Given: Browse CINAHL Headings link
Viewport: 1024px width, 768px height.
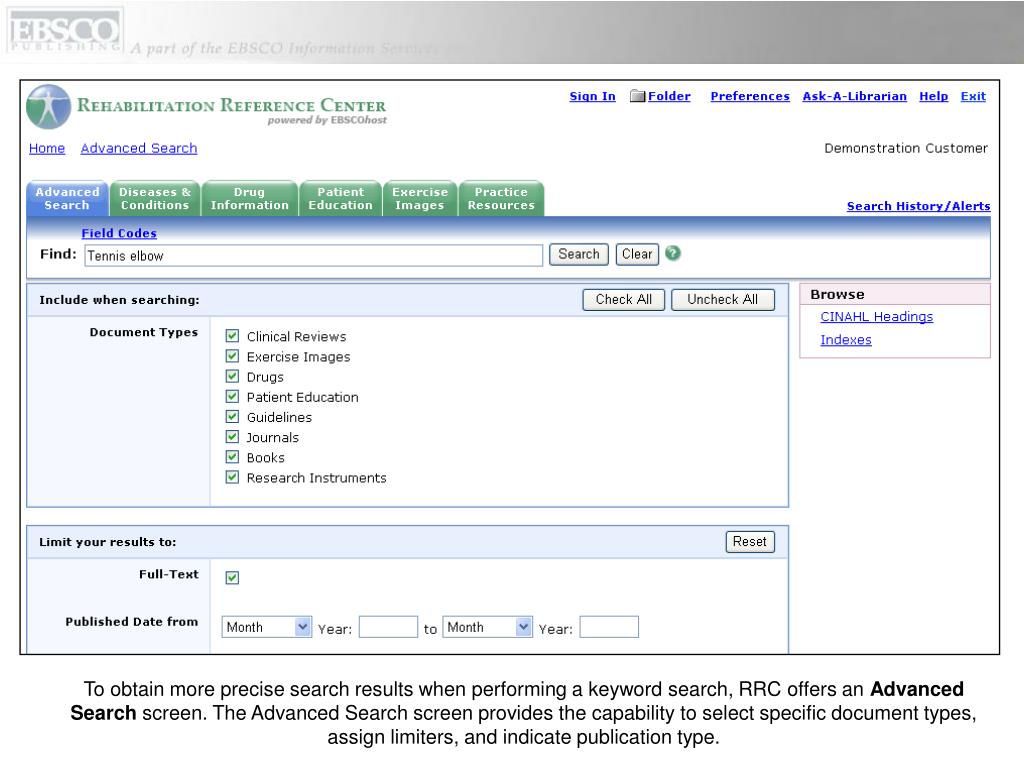Looking at the screenshot, I should coord(876,317).
